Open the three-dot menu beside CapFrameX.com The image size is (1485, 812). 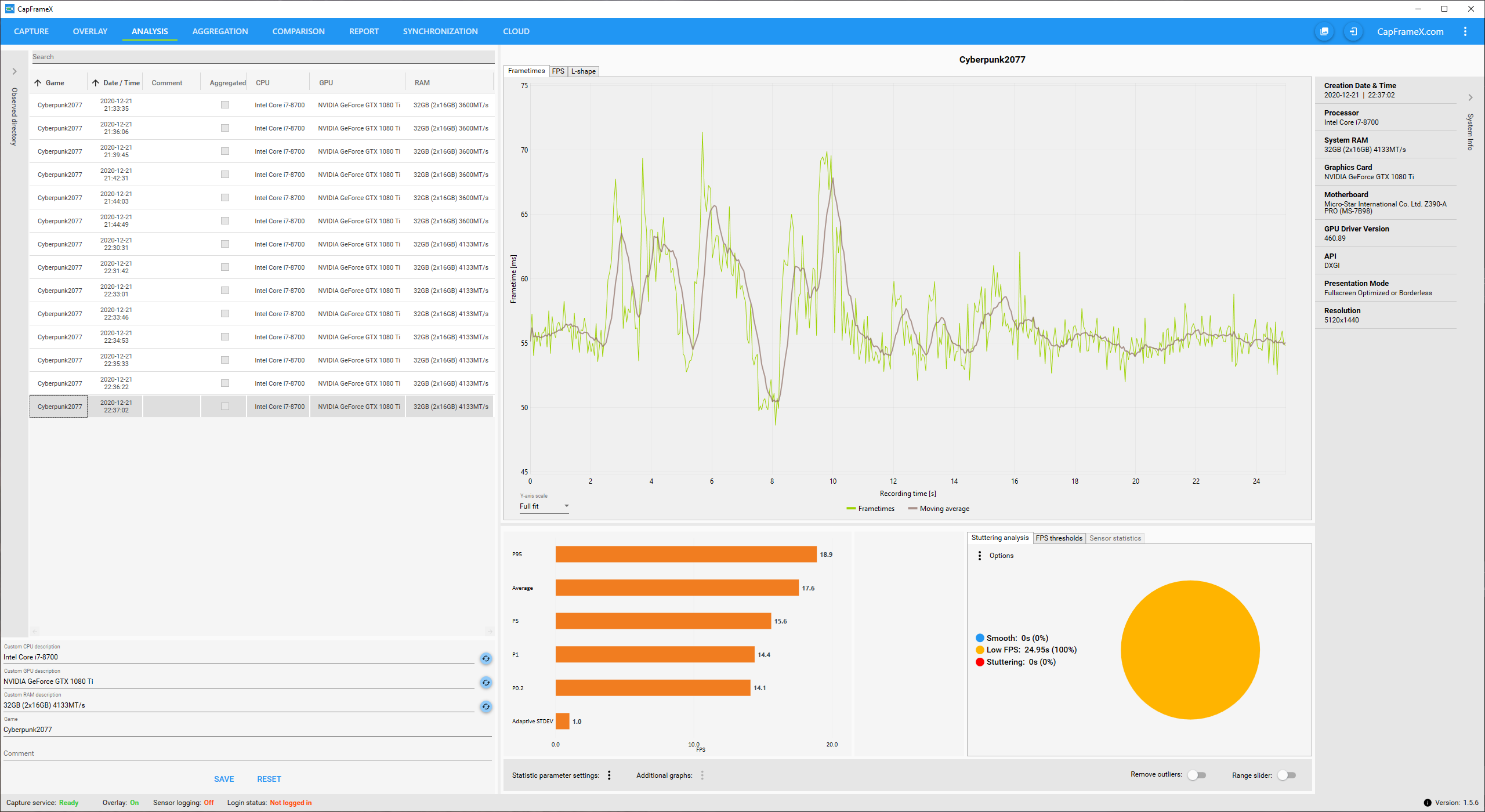click(1465, 31)
